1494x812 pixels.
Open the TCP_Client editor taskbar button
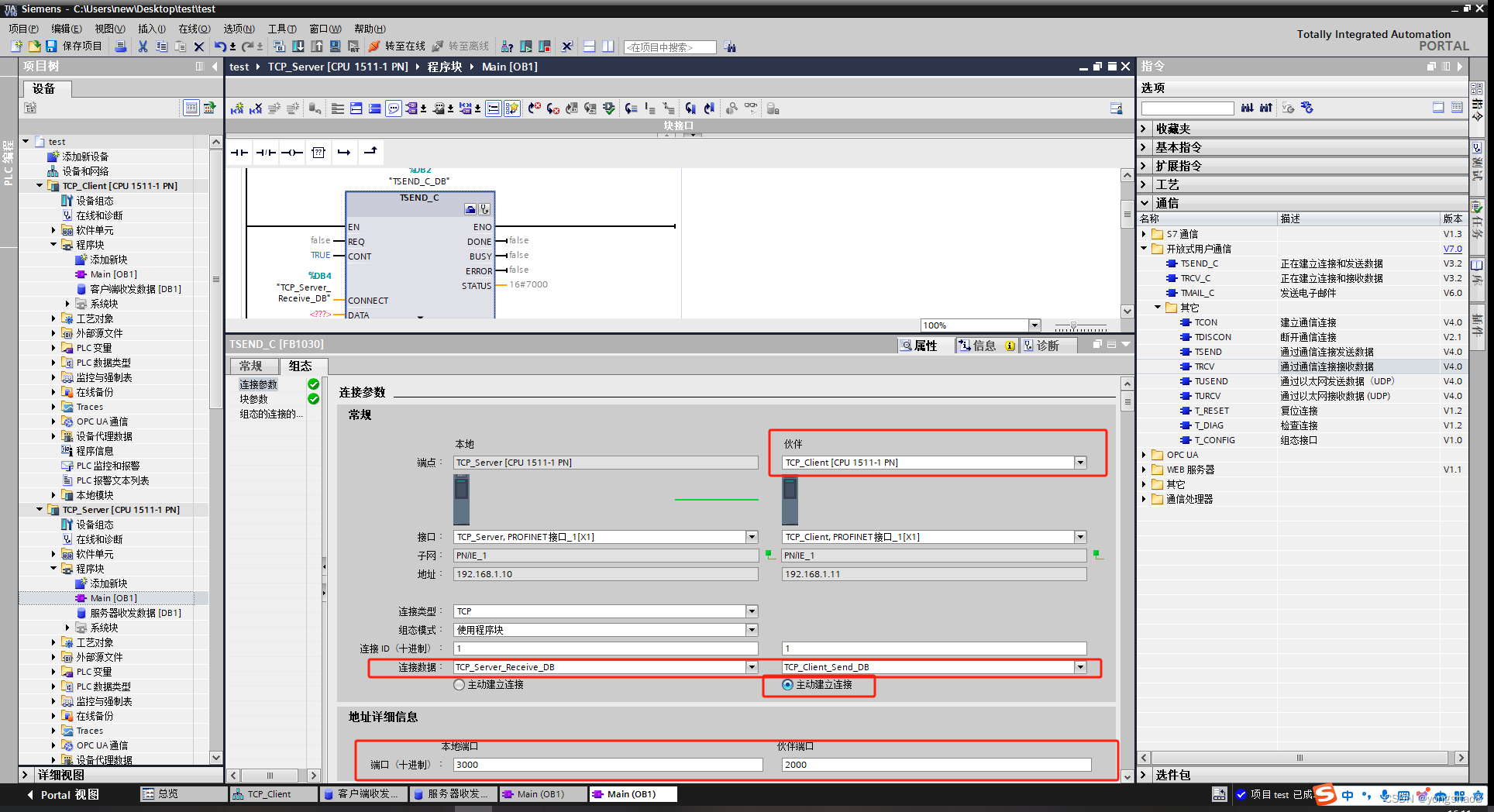[274, 794]
